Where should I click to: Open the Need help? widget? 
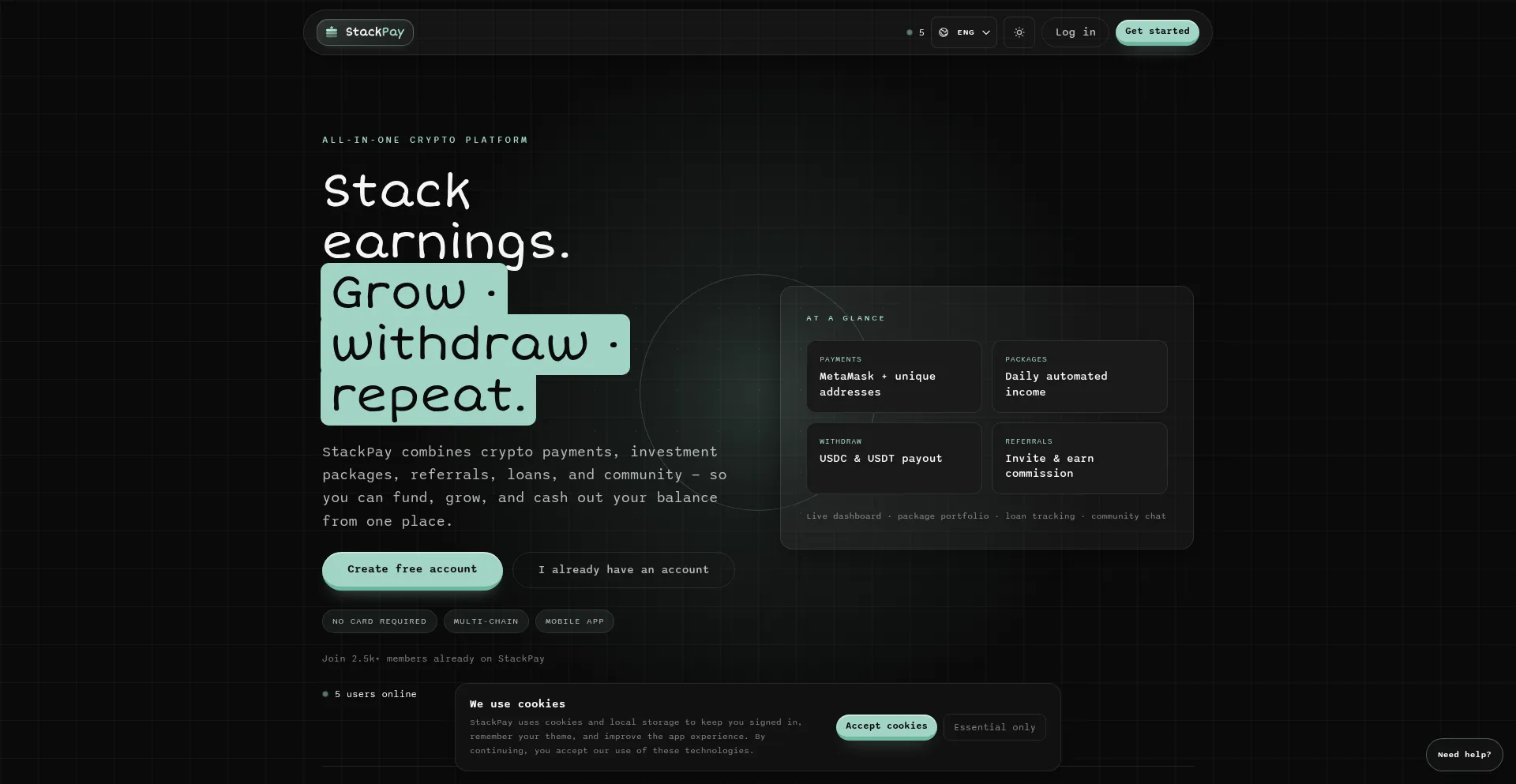(x=1465, y=755)
